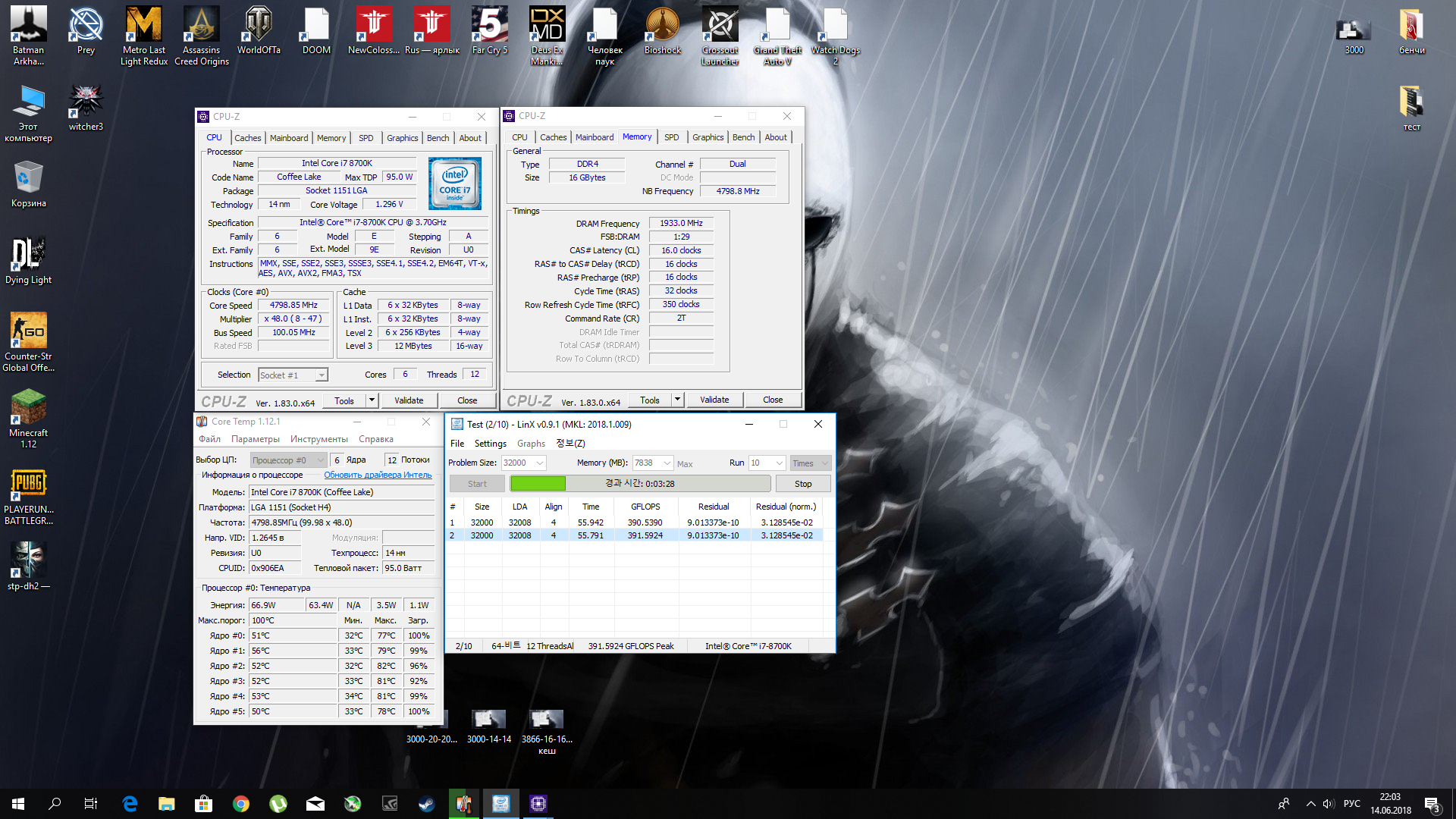
Task: Open Steam from the taskbar
Action: (427, 804)
